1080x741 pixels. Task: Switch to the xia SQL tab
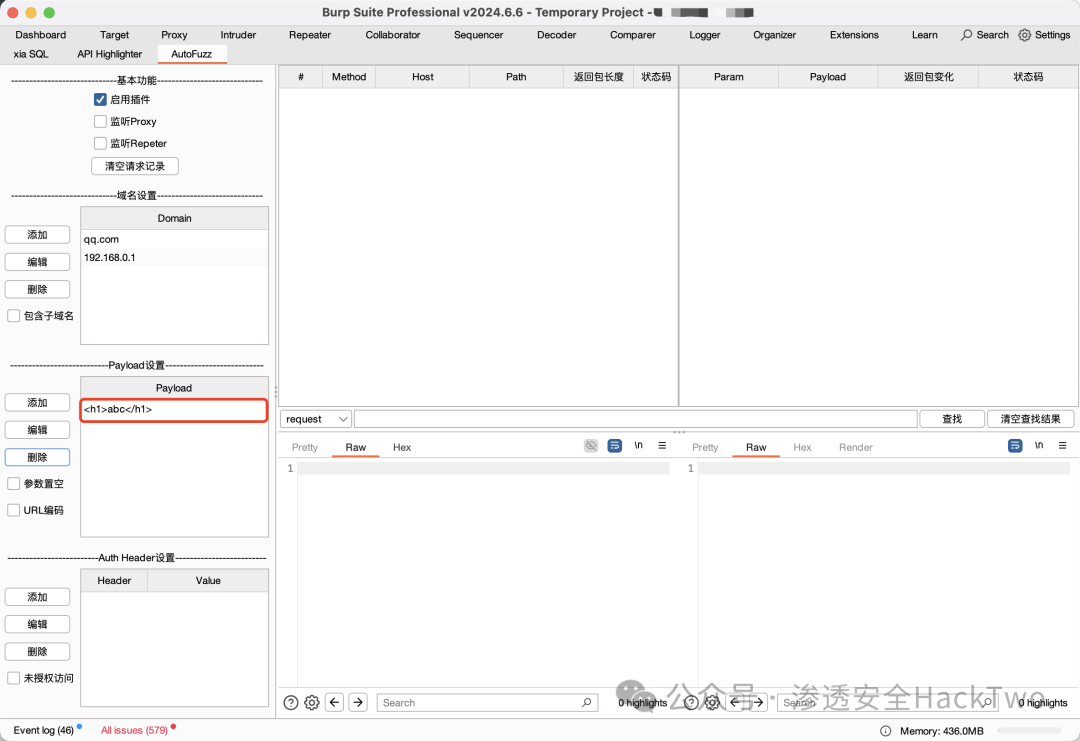click(x=31, y=54)
